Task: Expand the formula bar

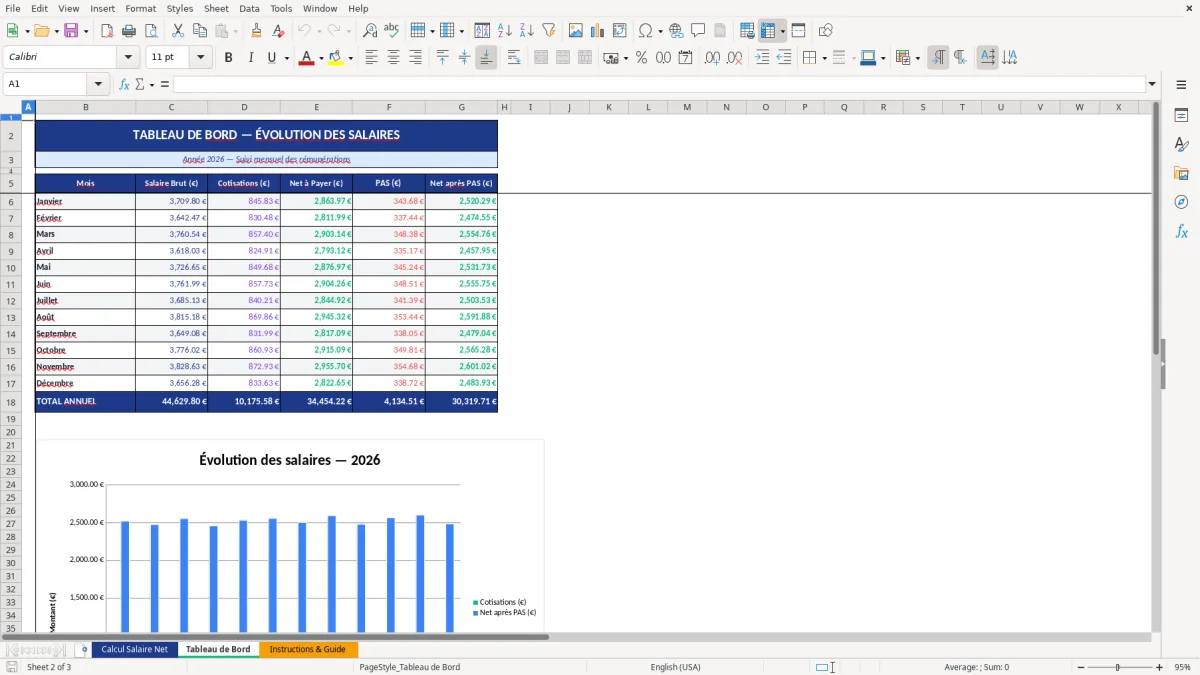Action: (x=1152, y=84)
